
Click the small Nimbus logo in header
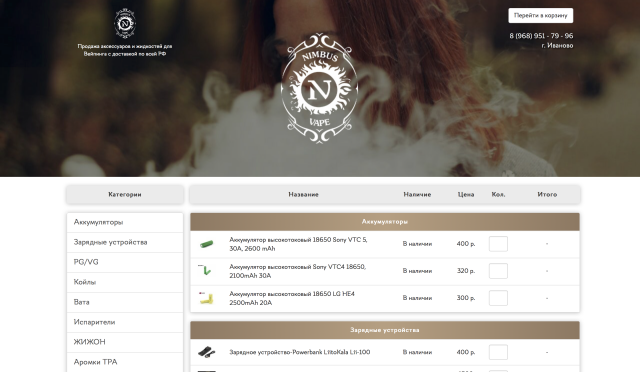(x=125, y=23)
